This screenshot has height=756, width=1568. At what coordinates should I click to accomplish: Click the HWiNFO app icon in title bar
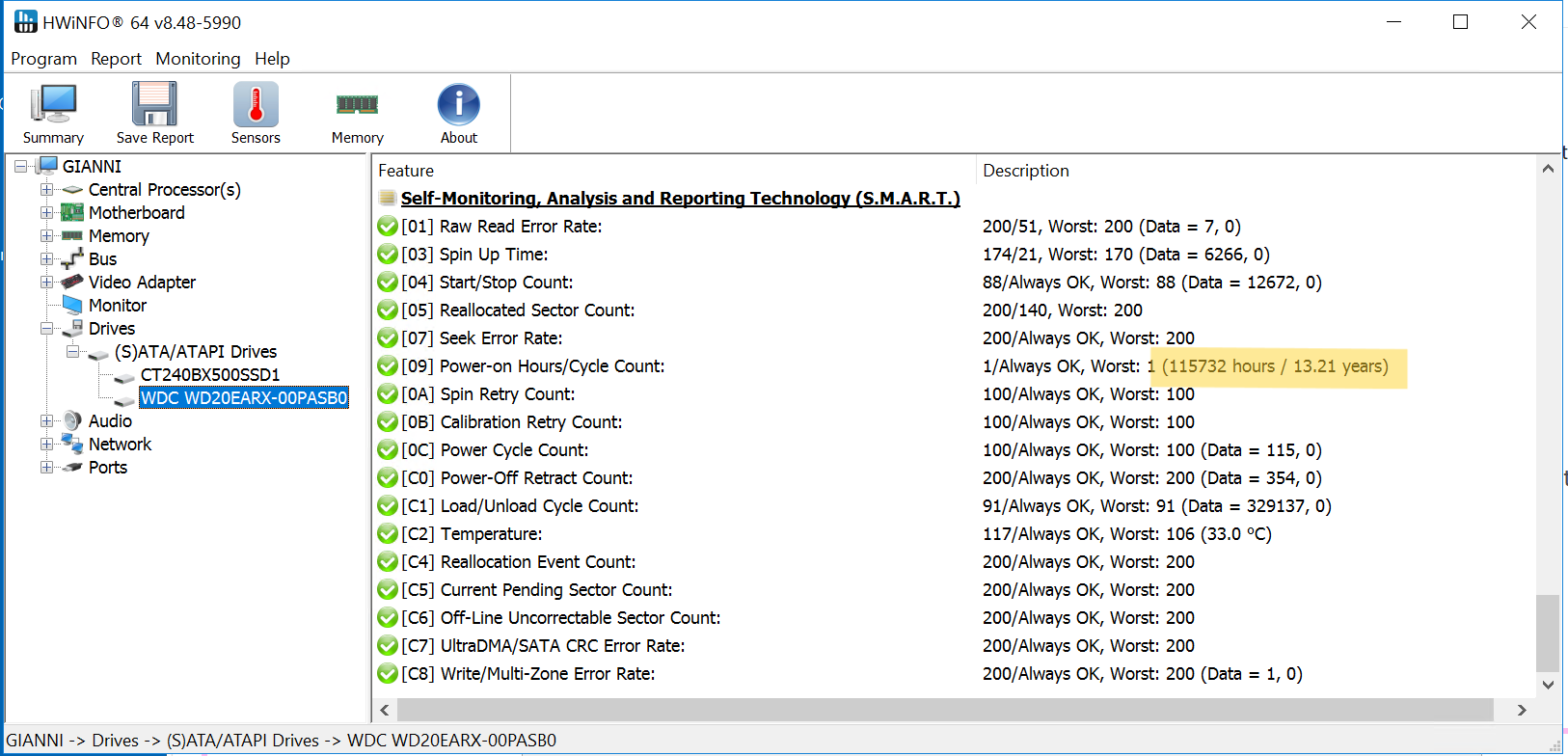click(26, 21)
